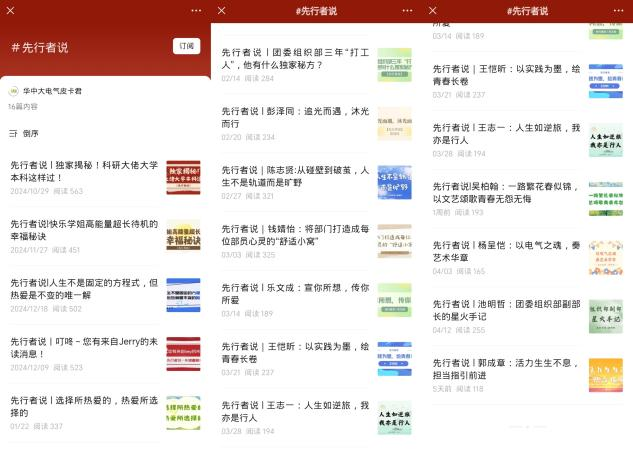The height and width of the screenshot is (449, 633).
Task: Open the 叮咚 Jerry 未读消息 article
Action: coord(84,347)
